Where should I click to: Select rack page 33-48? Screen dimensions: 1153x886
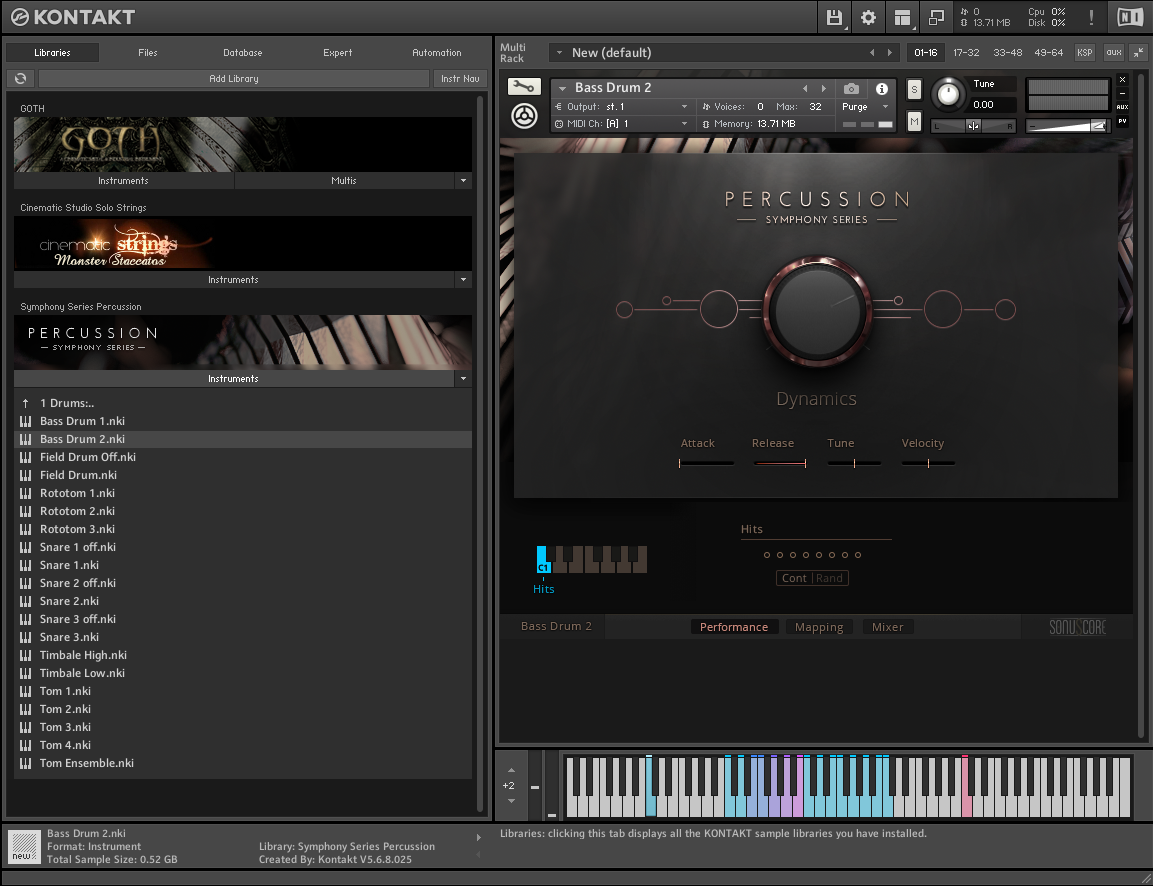coord(1007,52)
